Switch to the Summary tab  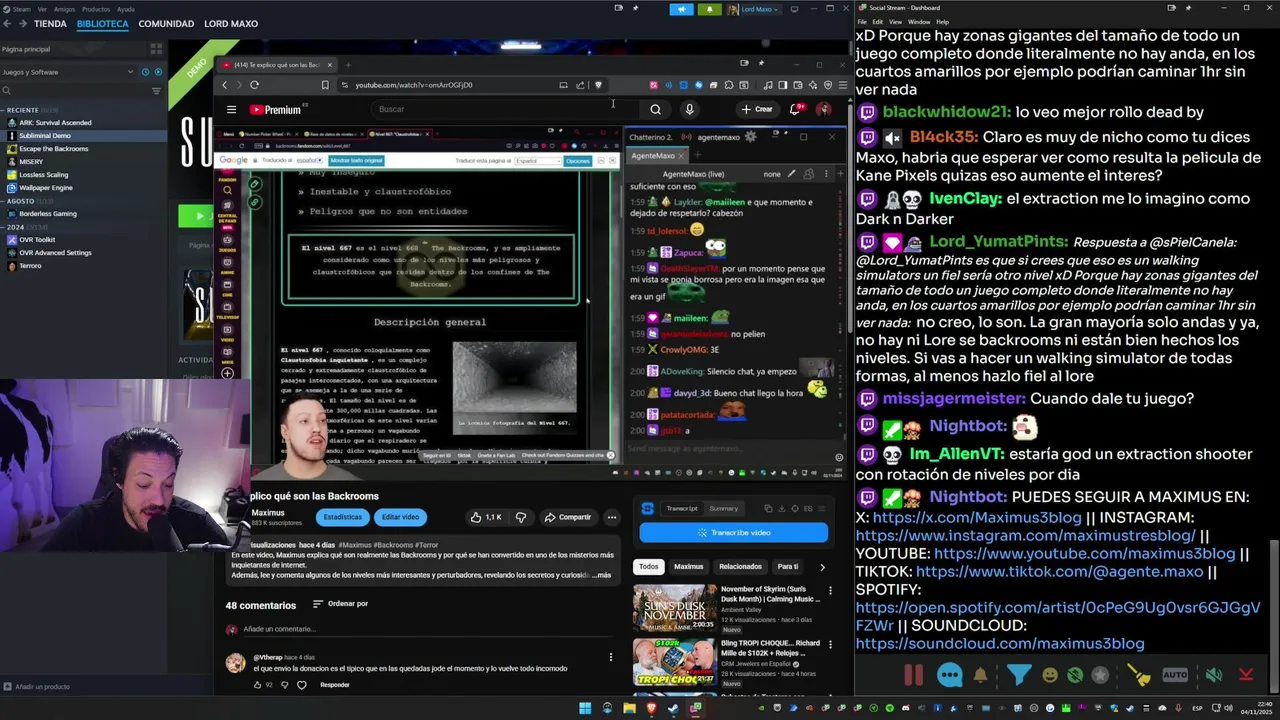tap(723, 508)
